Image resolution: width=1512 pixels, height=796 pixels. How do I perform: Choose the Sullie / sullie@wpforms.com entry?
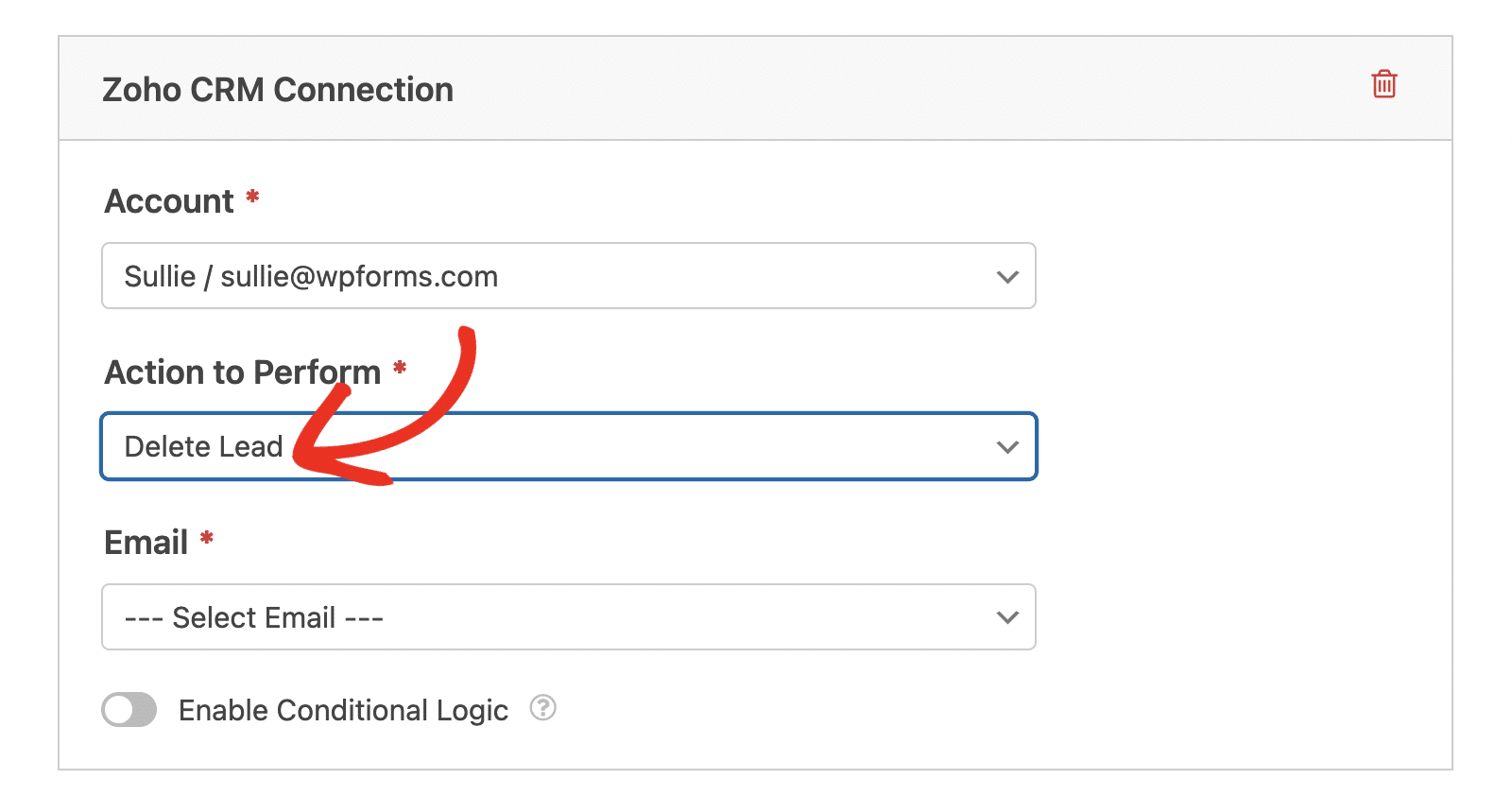pos(311,276)
